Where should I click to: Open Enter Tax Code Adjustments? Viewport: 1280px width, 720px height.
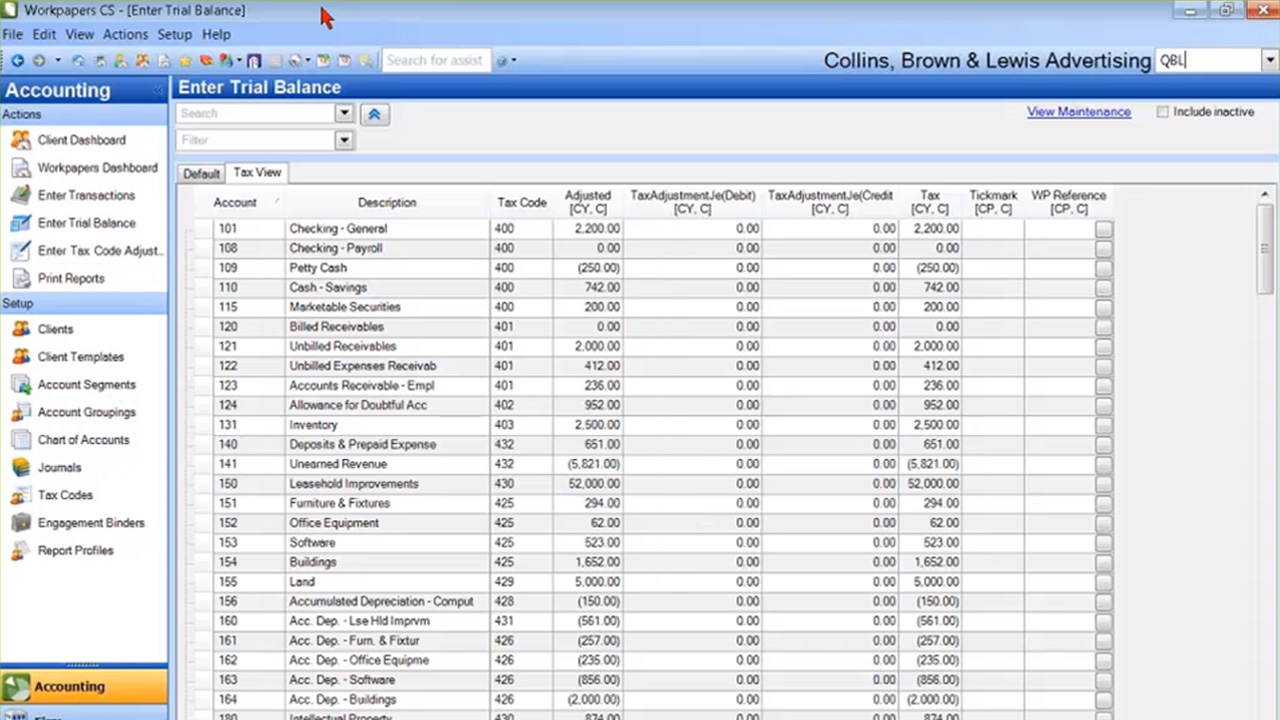[98, 251]
